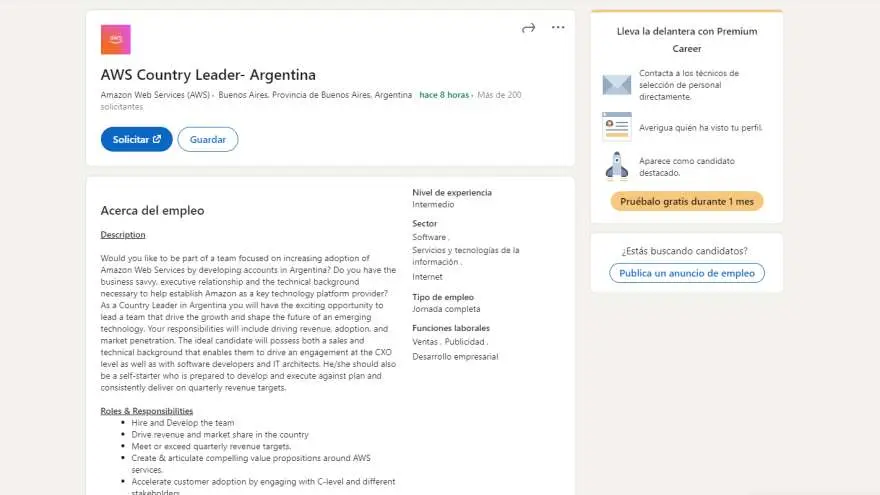Click the Publicidad job function link
This screenshot has width=880, height=495.
464,342
